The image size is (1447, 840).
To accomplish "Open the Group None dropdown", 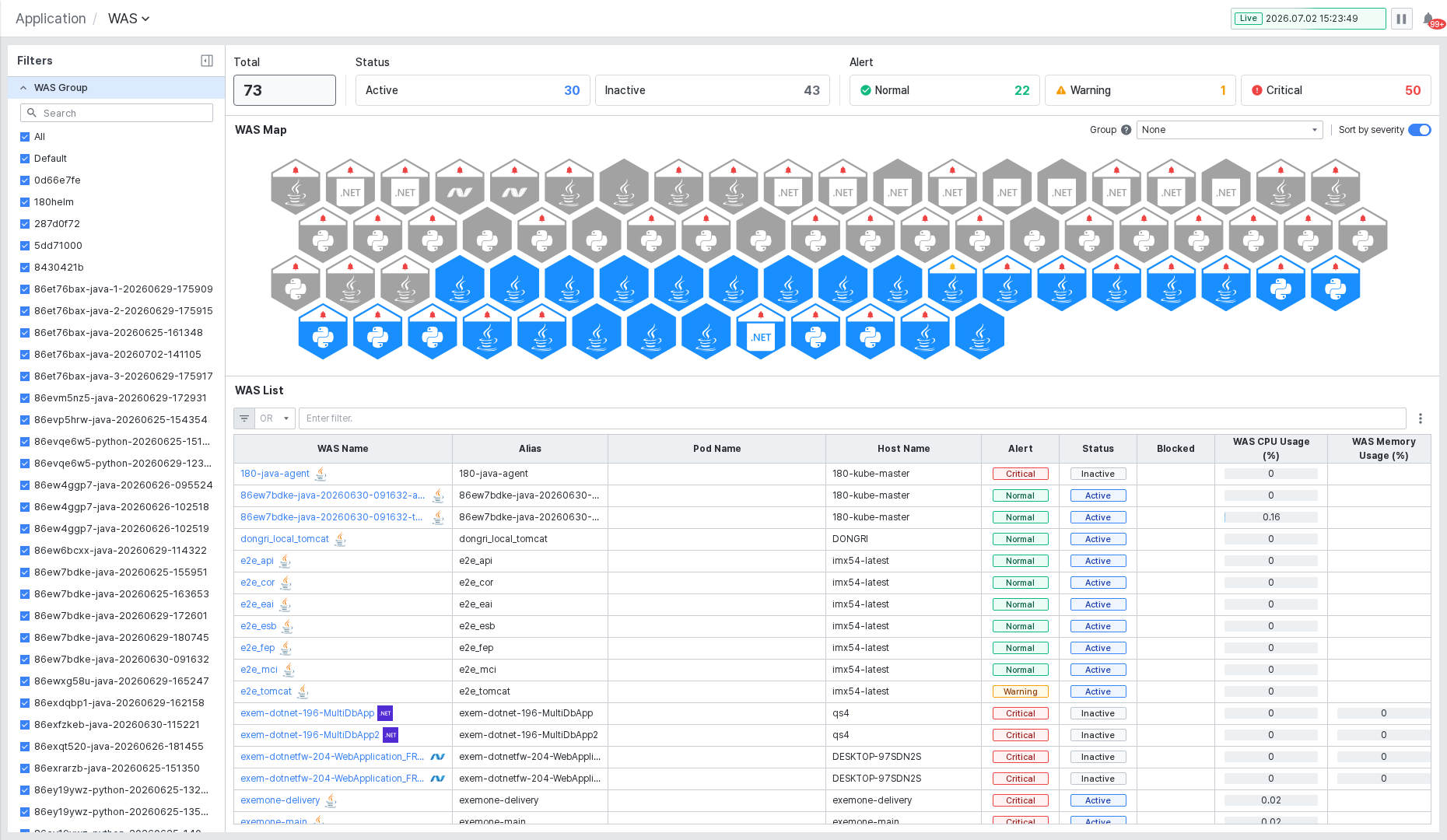I will 1229,130.
